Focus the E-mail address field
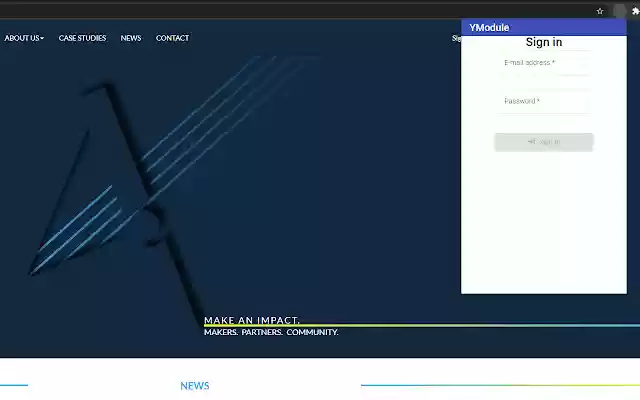640x400 pixels. [x=544, y=63]
